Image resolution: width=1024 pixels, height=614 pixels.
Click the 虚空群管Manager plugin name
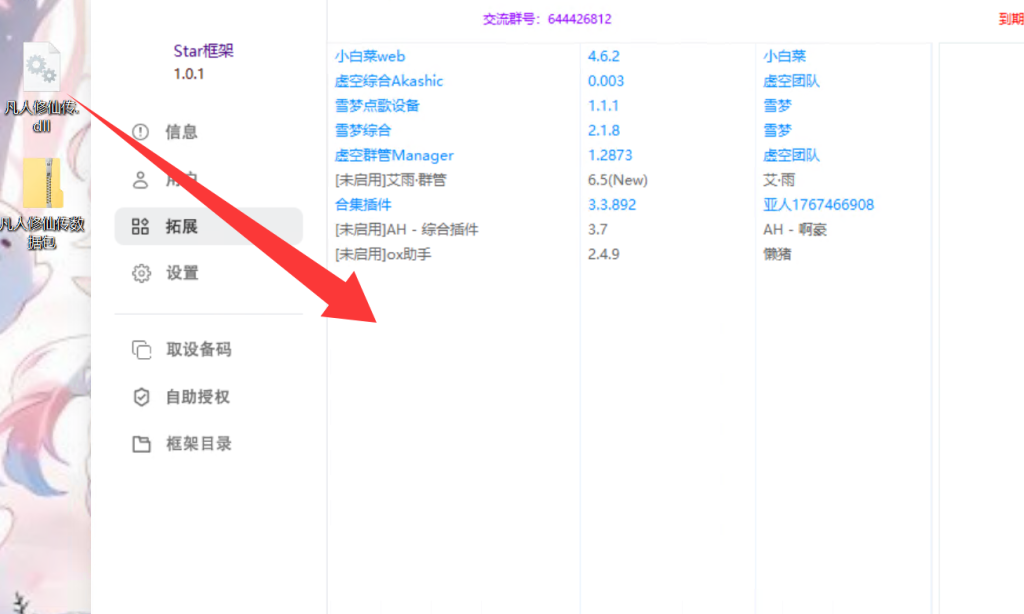point(394,155)
